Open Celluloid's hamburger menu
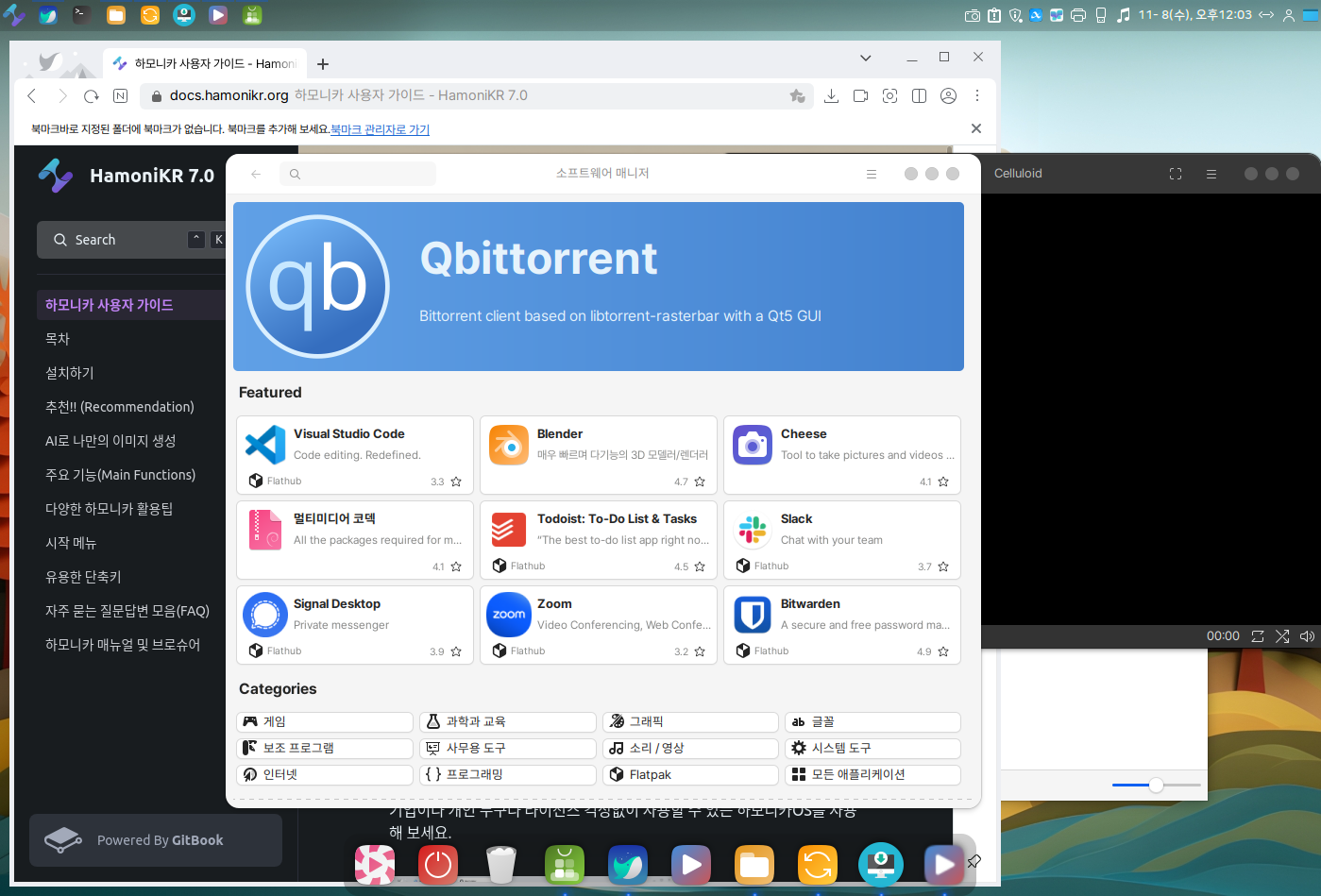Image resolution: width=1321 pixels, height=896 pixels. pos(1211,174)
